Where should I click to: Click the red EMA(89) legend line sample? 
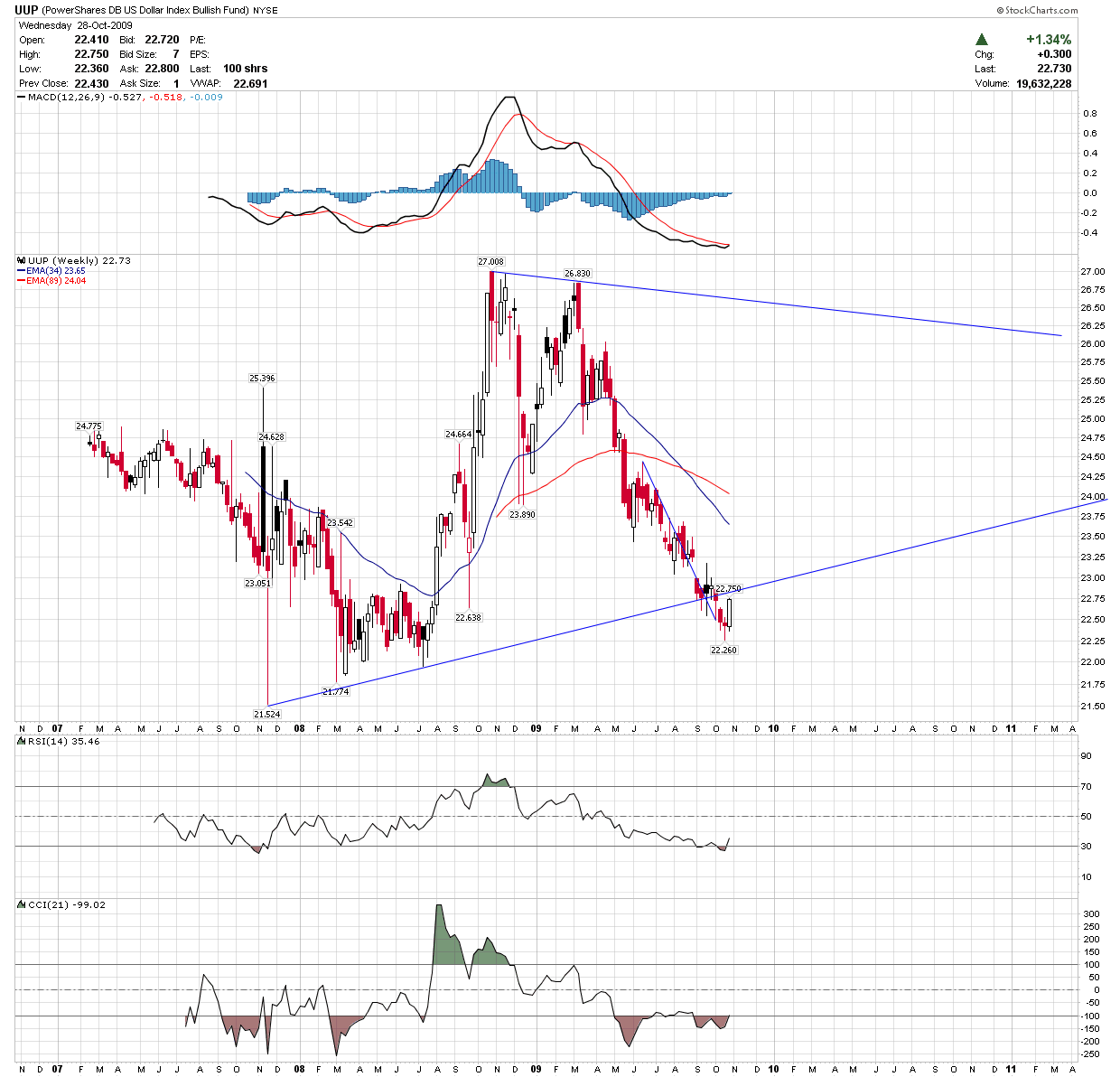tap(22, 280)
